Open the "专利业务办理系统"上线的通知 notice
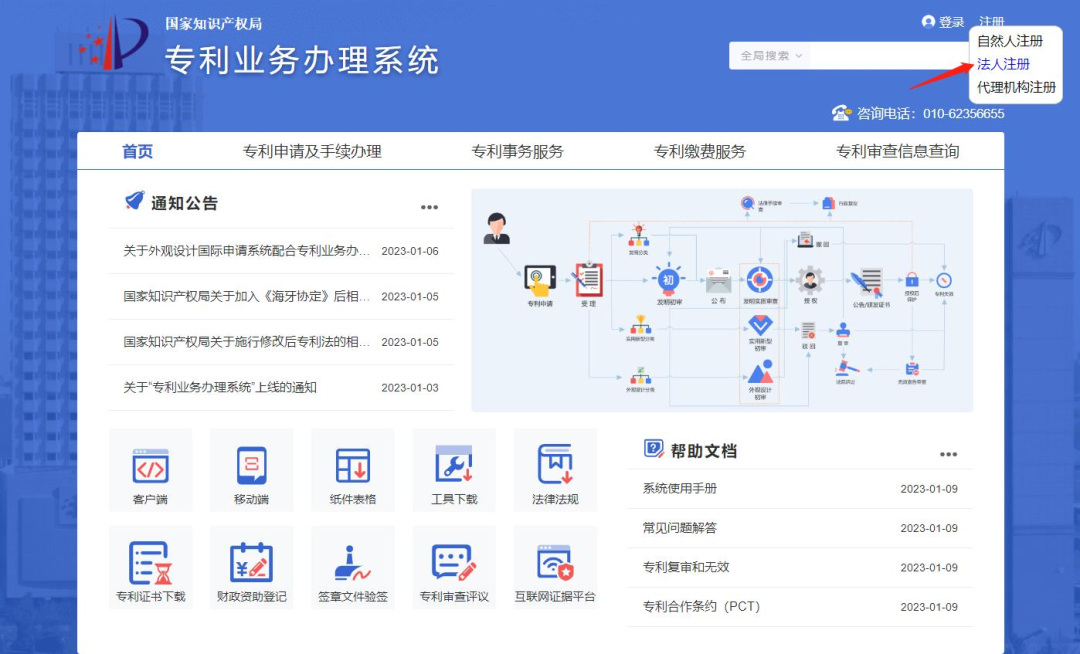The image size is (1080, 654). click(220, 387)
